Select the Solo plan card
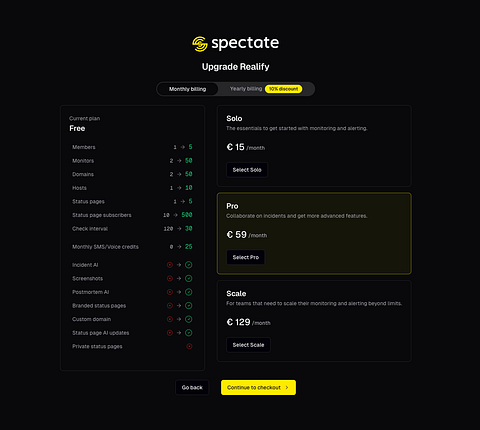480x430 pixels. [x=314, y=146]
